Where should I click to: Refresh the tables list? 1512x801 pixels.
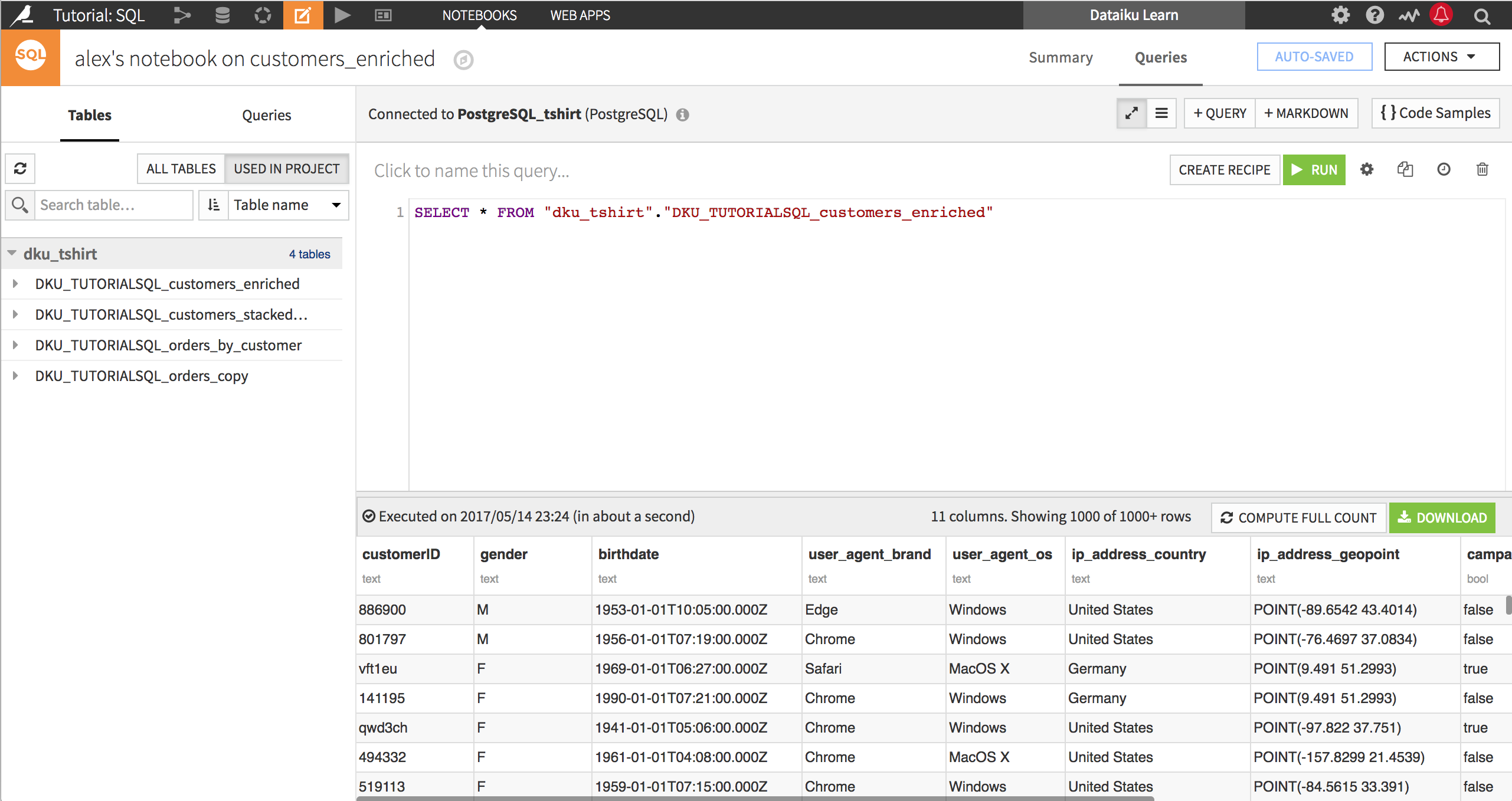(x=20, y=169)
